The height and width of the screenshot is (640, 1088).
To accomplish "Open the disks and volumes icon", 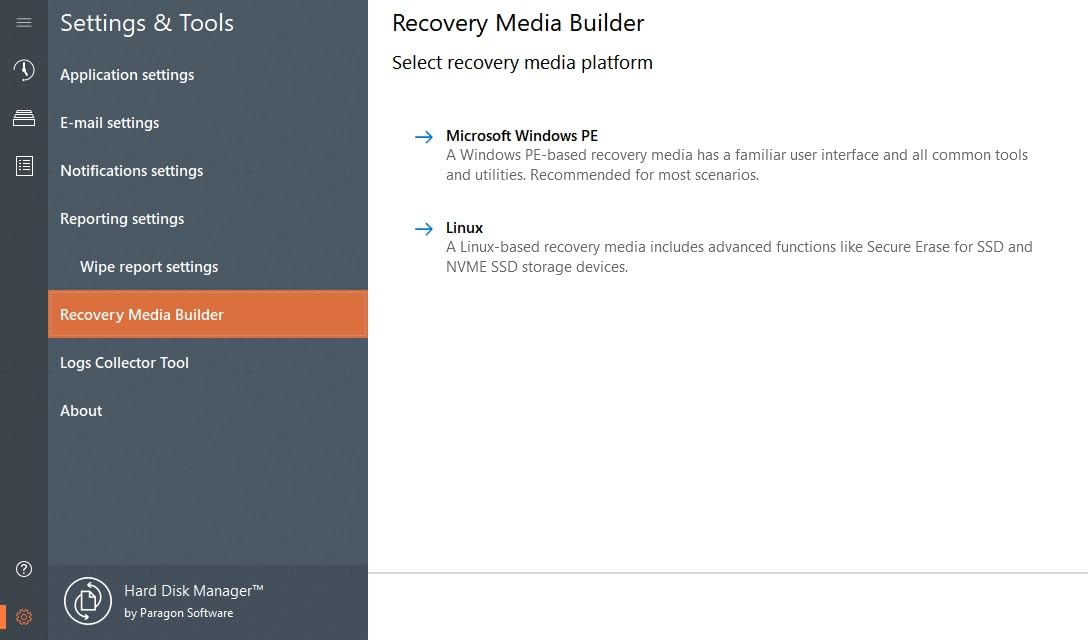I will click(x=24, y=118).
